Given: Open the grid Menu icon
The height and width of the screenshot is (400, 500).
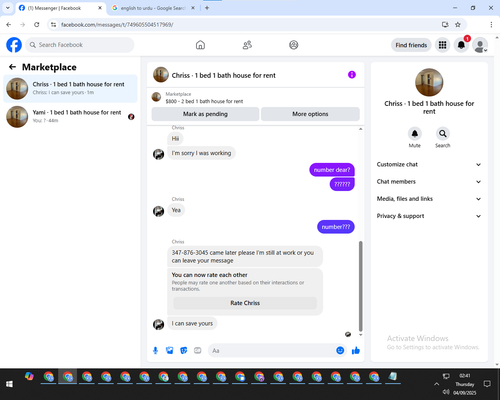Looking at the screenshot, I should [x=442, y=45].
